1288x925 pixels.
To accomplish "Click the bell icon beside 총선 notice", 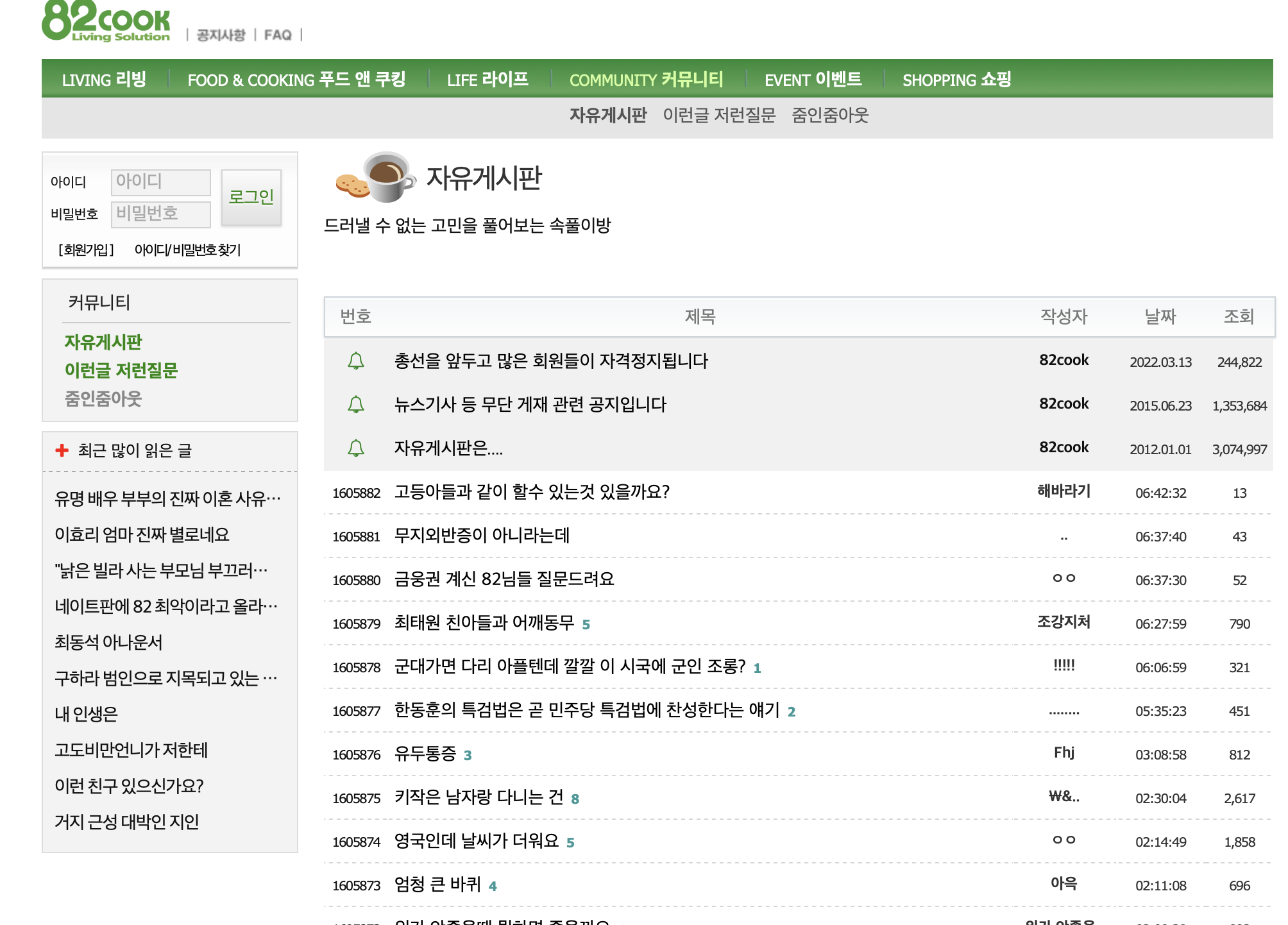I will [x=356, y=361].
